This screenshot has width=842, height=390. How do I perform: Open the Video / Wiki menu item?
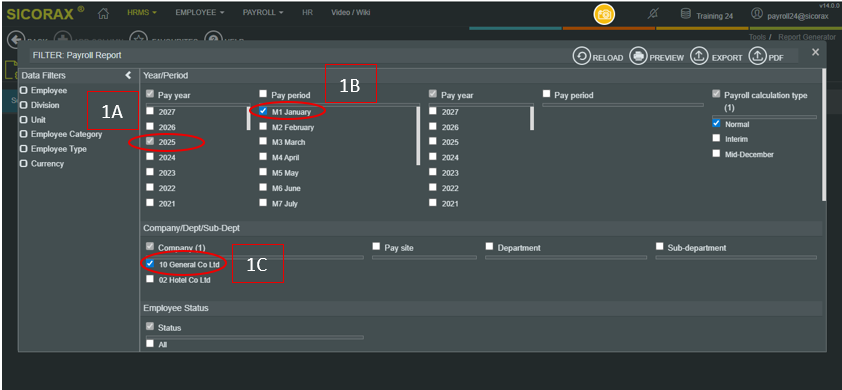[x=350, y=13]
